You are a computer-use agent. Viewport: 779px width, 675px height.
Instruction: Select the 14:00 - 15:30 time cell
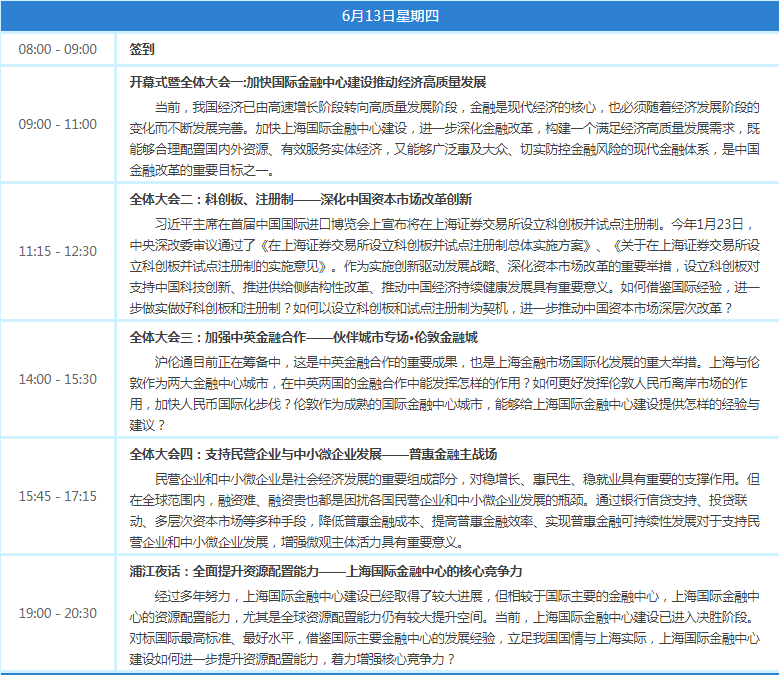pyautogui.click(x=58, y=379)
